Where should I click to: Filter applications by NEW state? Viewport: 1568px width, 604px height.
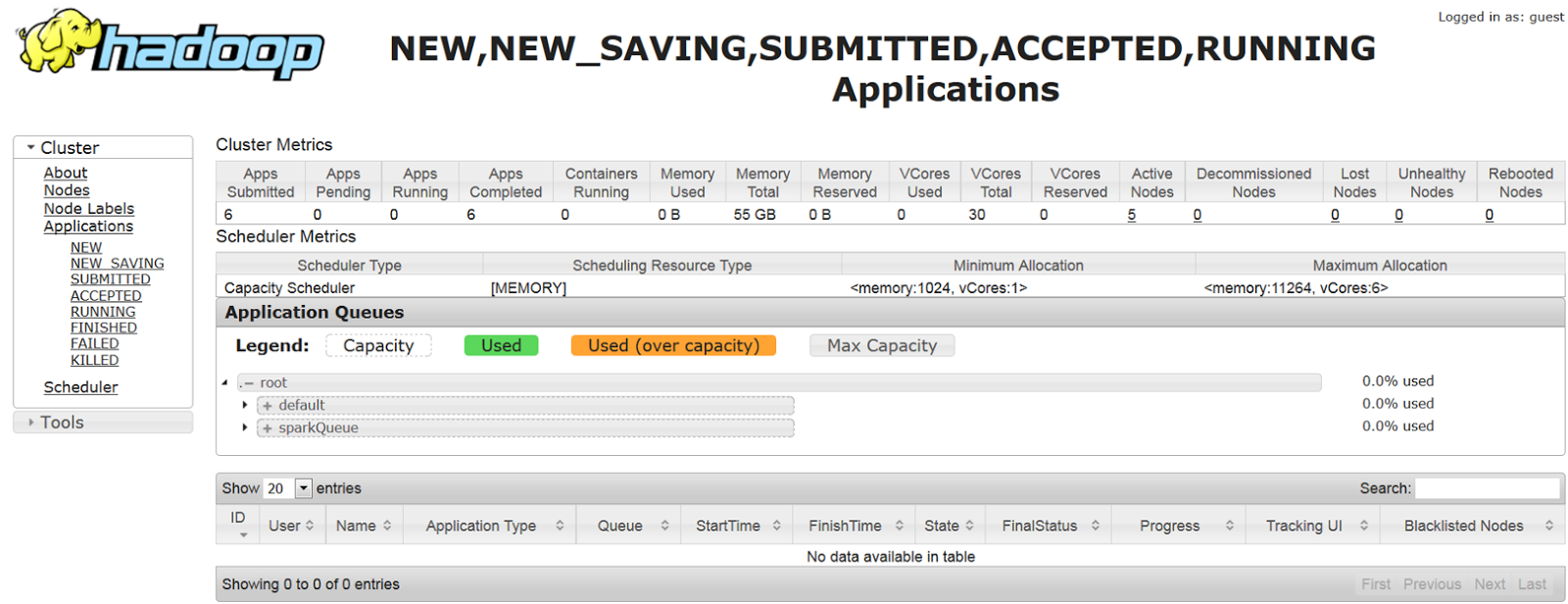point(86,248)
